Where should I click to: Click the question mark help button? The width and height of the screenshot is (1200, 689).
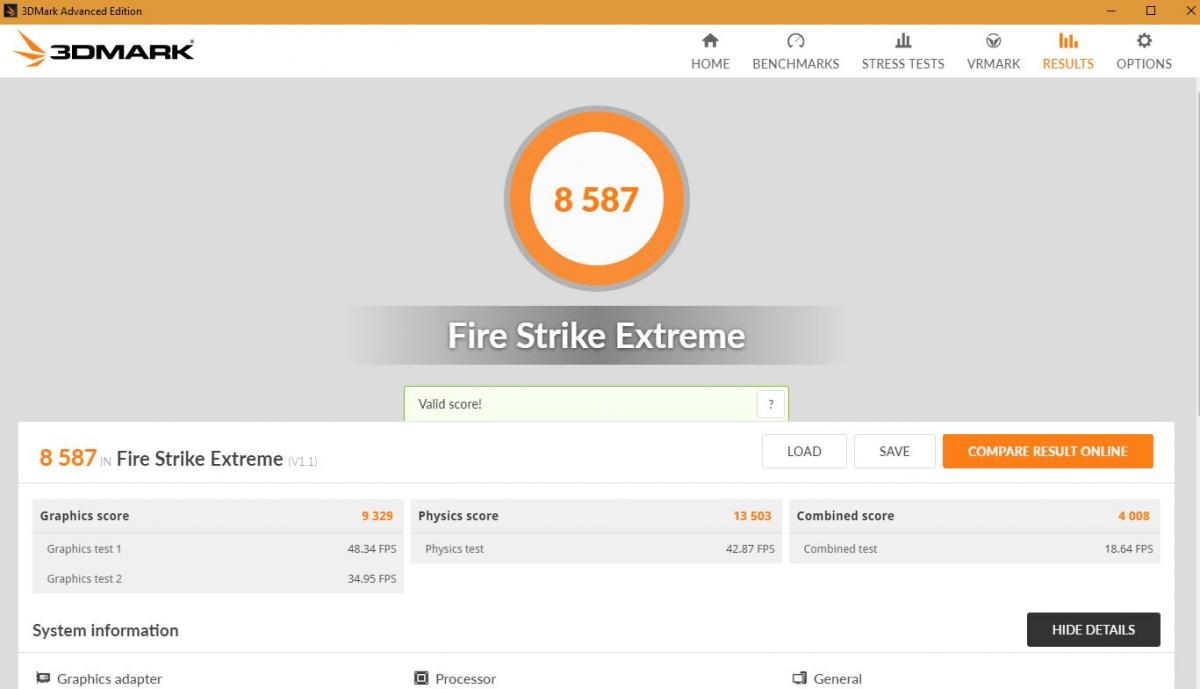pyautogui.click(x=770, y=404)
